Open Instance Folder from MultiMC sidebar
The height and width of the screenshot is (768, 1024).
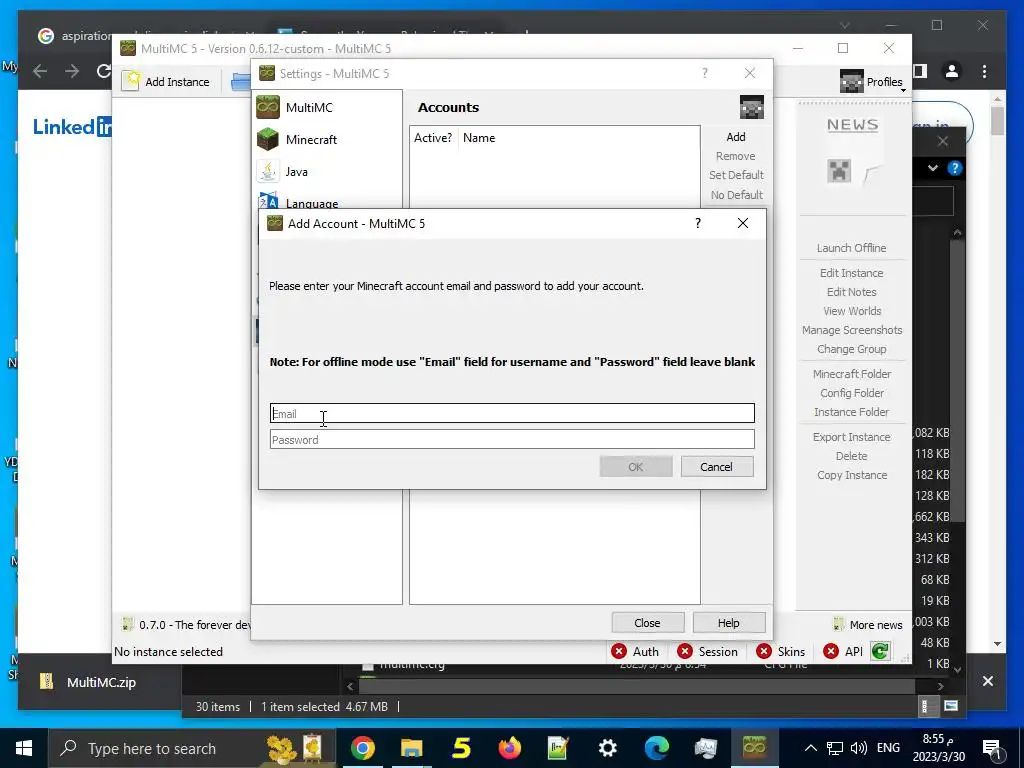852,411
